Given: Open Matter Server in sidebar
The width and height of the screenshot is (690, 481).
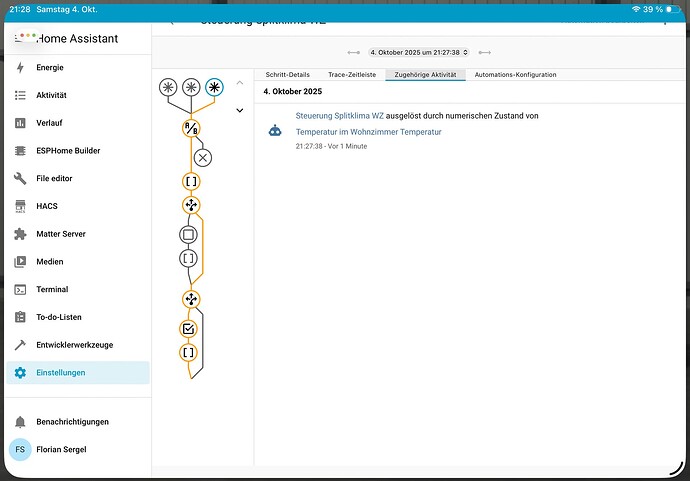Looking at the screenshot, I should (60, 234).
